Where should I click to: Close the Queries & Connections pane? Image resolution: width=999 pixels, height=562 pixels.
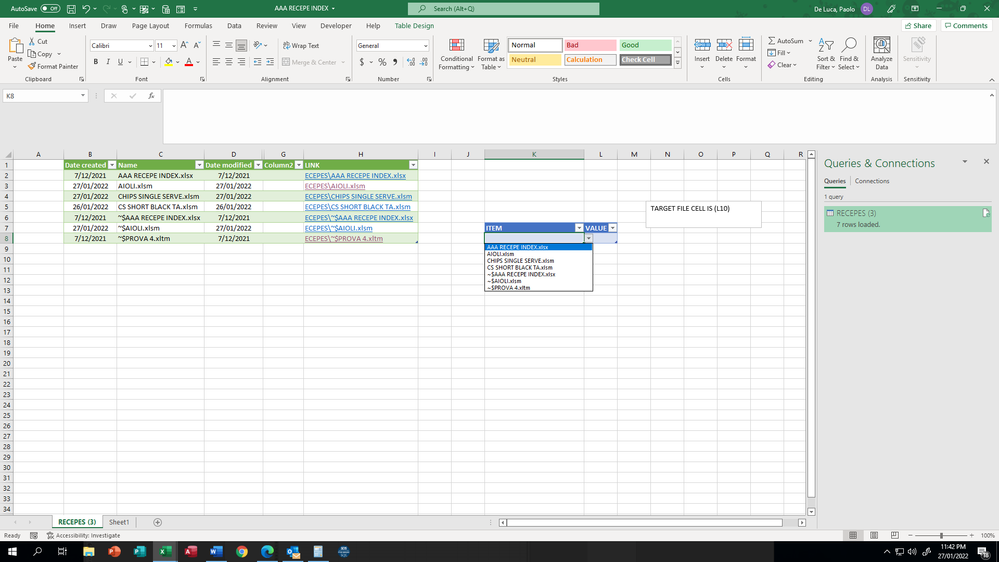(986, 162)
